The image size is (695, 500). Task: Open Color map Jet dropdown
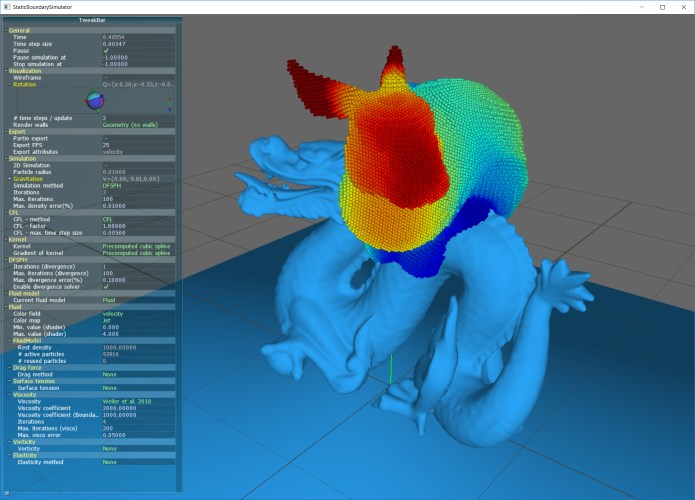[x=139, y=320]
